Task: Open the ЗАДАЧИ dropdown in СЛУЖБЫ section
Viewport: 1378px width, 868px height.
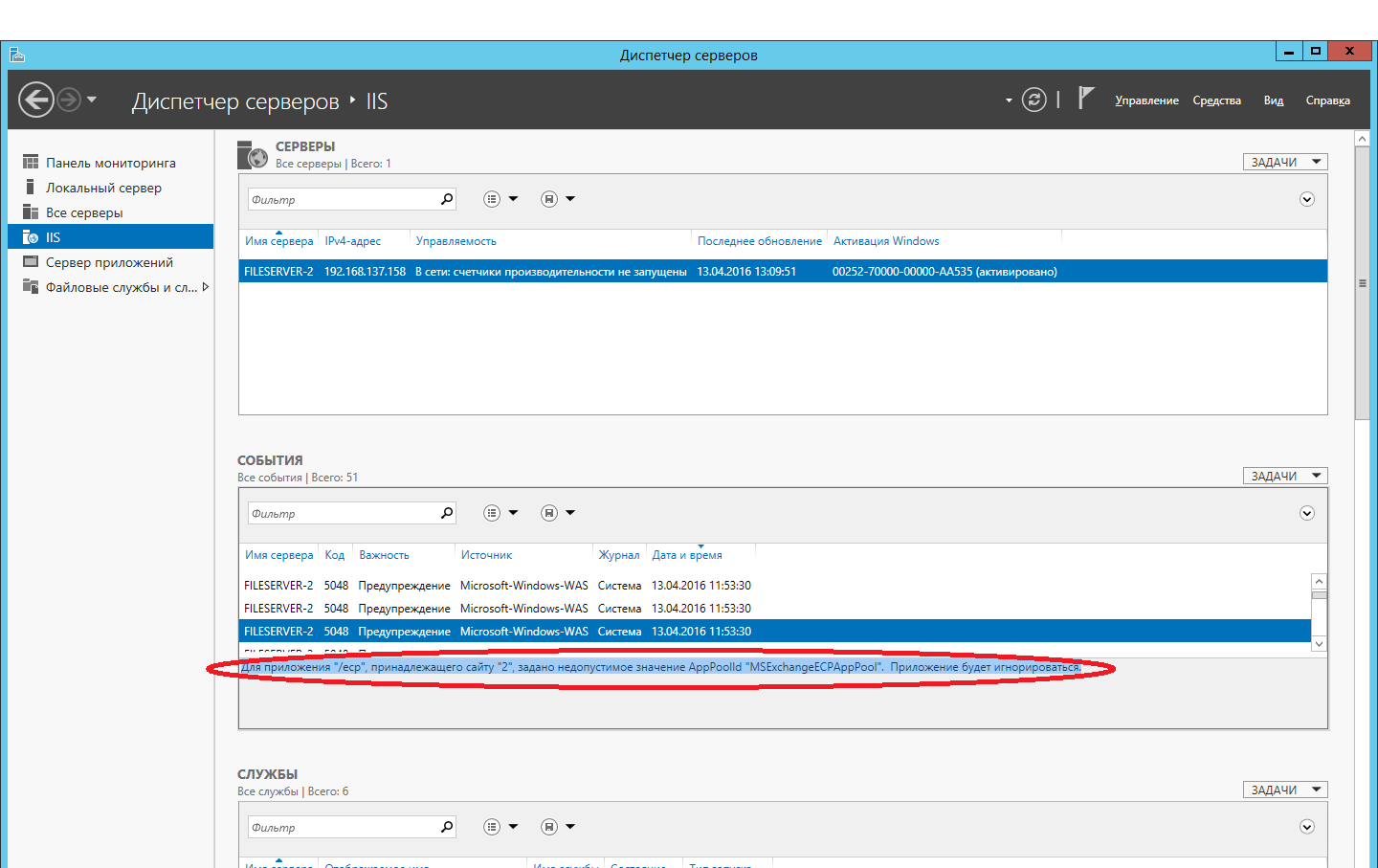Action: (x=1285, y=790)
